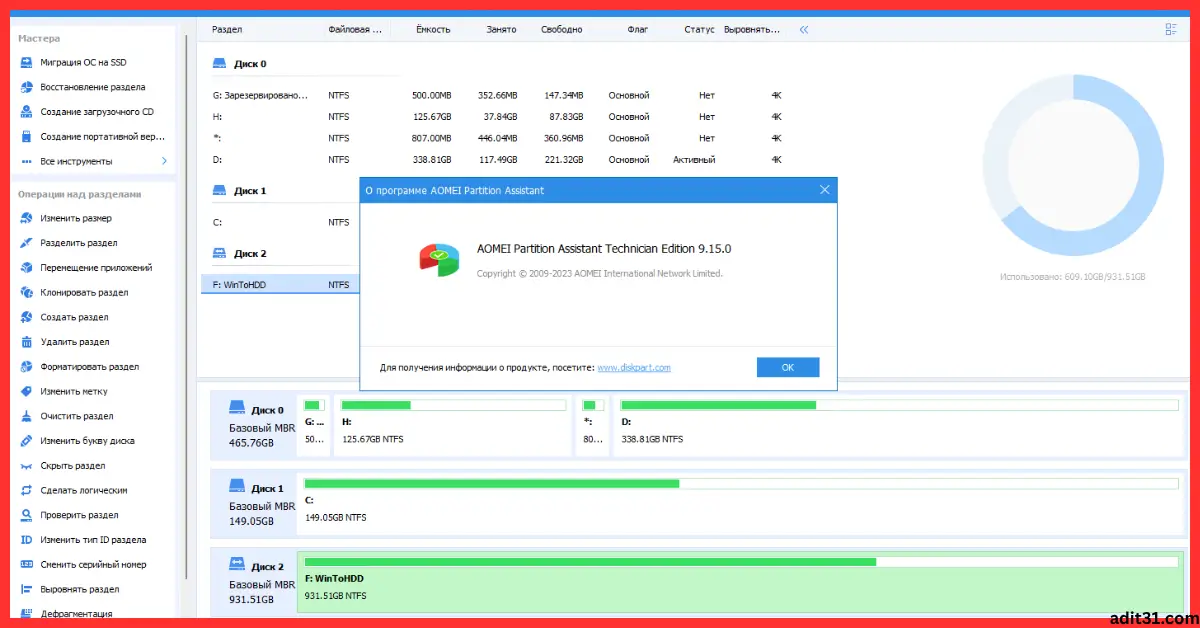Sort by the Ёмкость column header

[433, 30]
